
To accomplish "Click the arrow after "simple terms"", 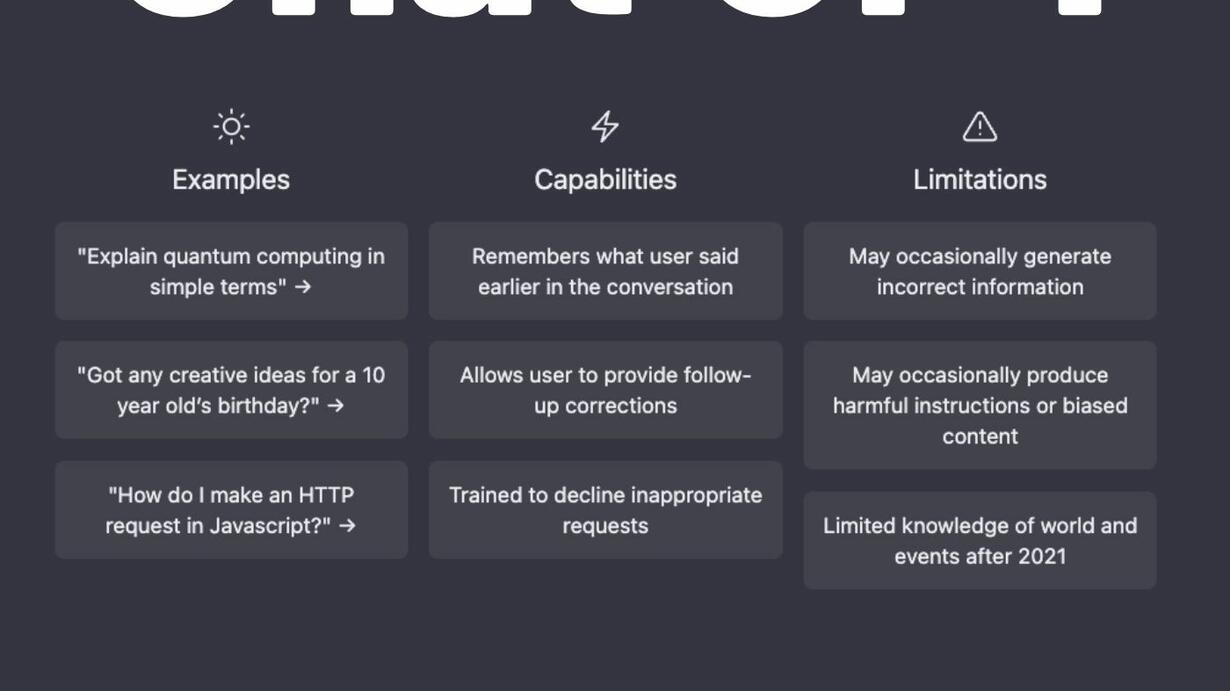I will pyautogui.click(x=303, y=287).
